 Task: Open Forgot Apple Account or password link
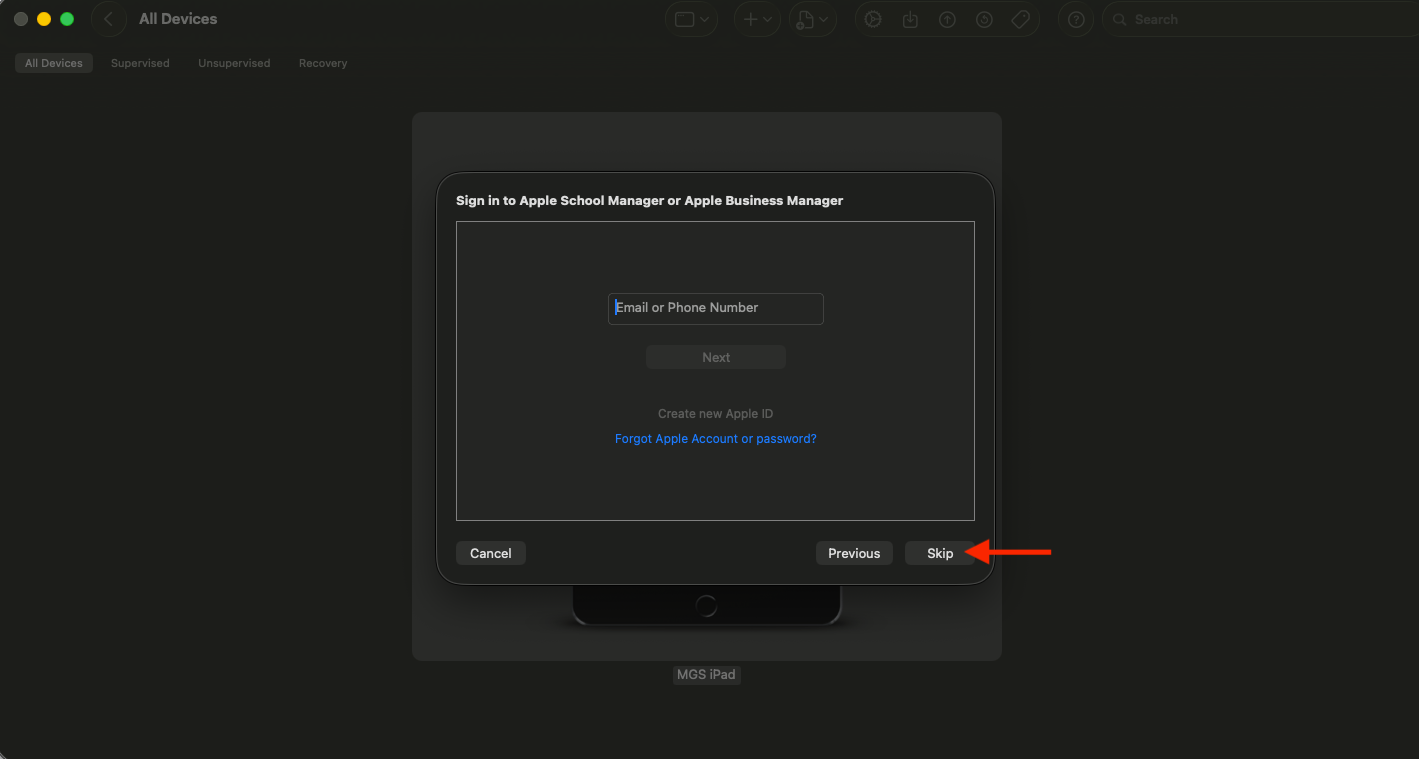click(x=716, y=439)
